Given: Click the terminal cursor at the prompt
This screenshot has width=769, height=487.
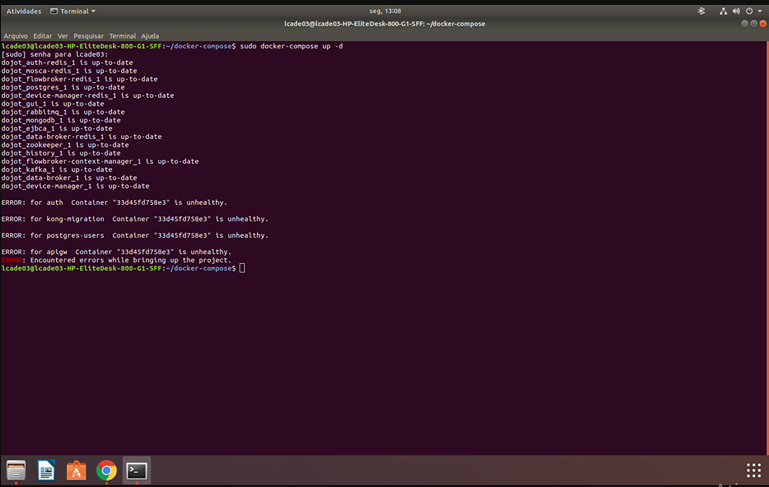Looking at the screenshot, I should click(x=242, y=268).
